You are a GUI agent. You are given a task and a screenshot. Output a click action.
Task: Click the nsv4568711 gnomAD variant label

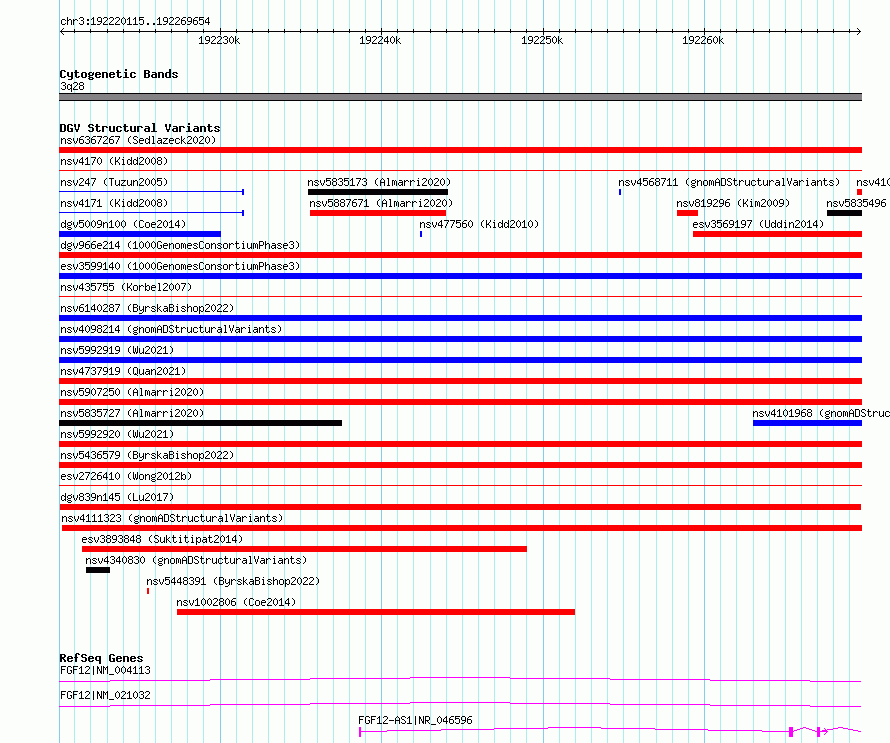[729, 182]
